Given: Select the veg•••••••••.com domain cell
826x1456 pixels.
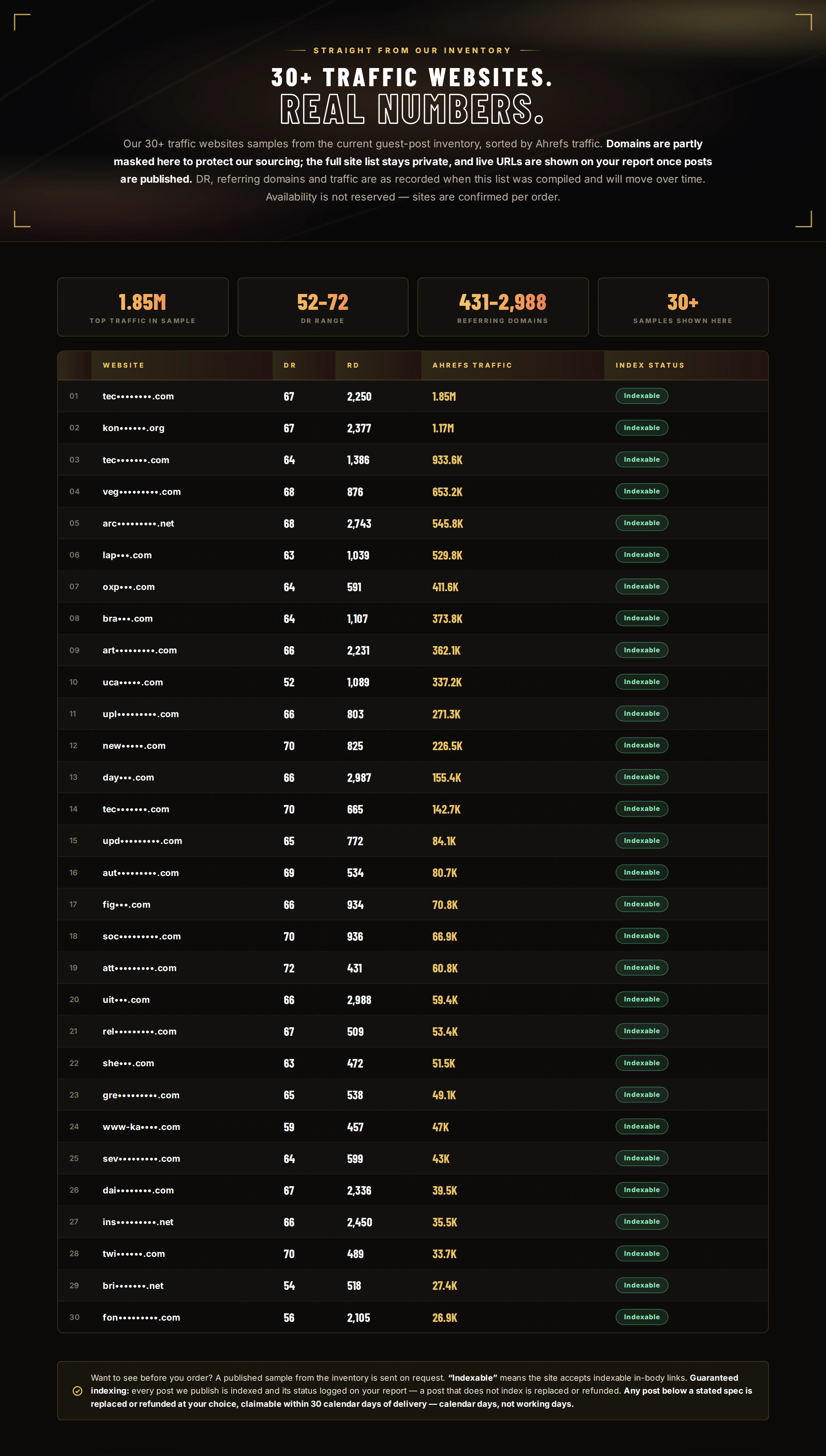Looking at the screenshot, I should pos(142,491).
